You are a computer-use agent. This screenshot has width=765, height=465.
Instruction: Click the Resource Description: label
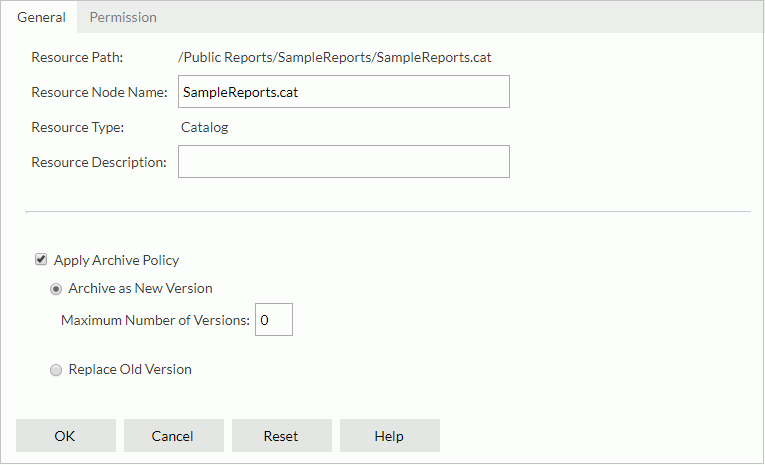click(99, 162)
